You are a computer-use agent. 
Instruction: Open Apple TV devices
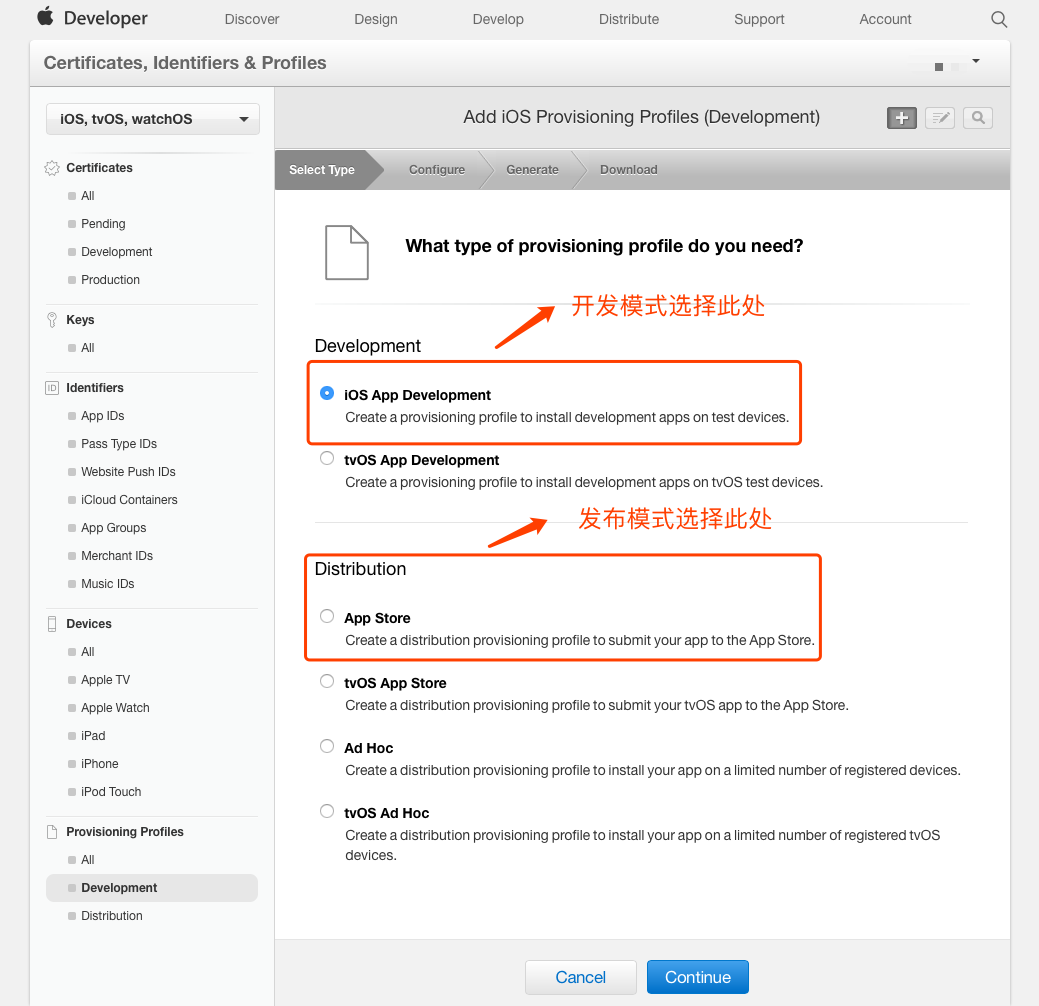[x=105, y=679]
